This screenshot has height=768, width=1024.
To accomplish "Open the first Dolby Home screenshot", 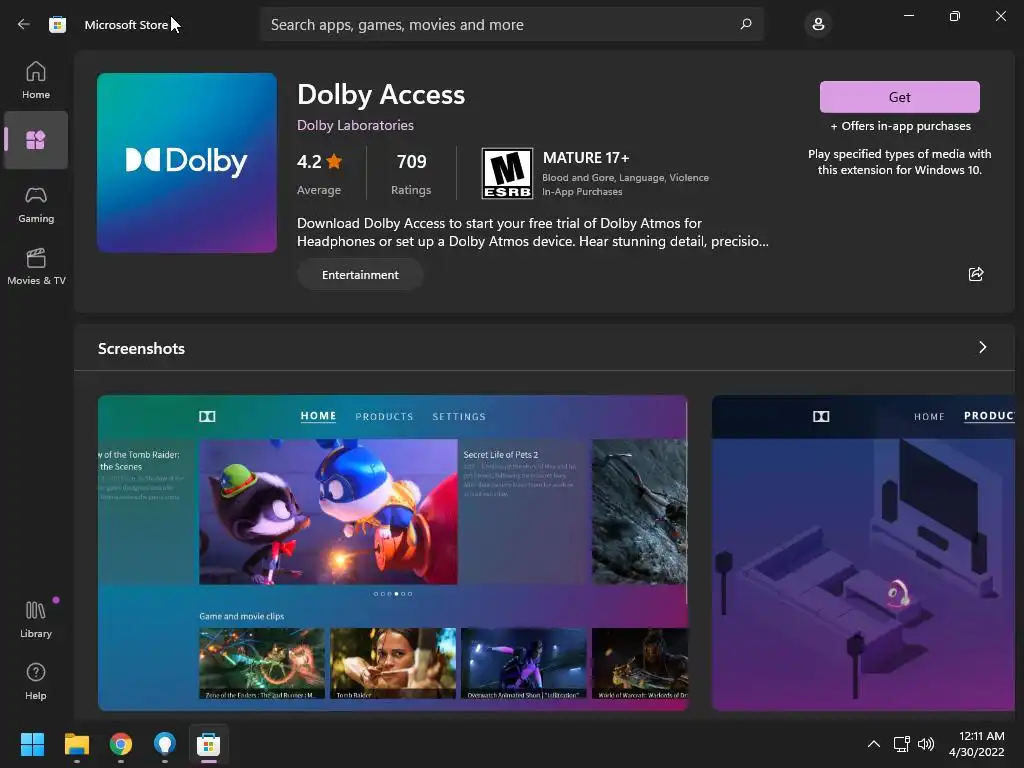I will click(392, 552).
